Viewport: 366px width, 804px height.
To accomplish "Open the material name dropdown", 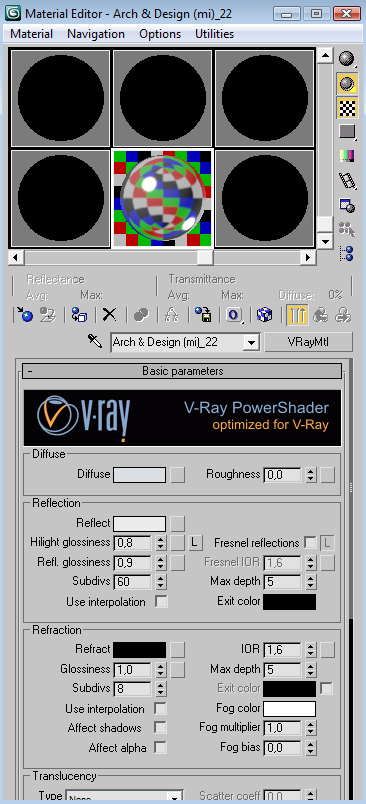I will point(251,342).
